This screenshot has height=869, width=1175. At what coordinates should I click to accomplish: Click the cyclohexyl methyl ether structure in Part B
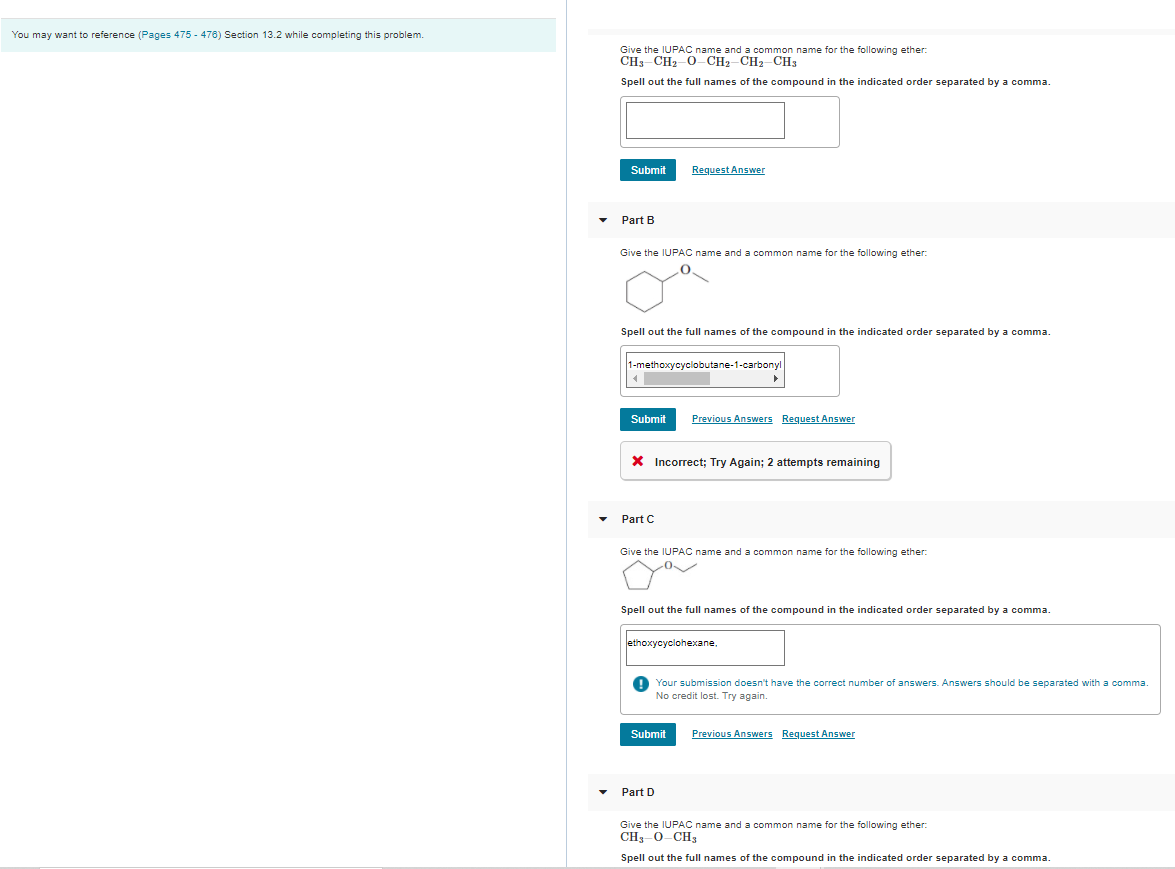pyautogui.click(x=665, y=288)
